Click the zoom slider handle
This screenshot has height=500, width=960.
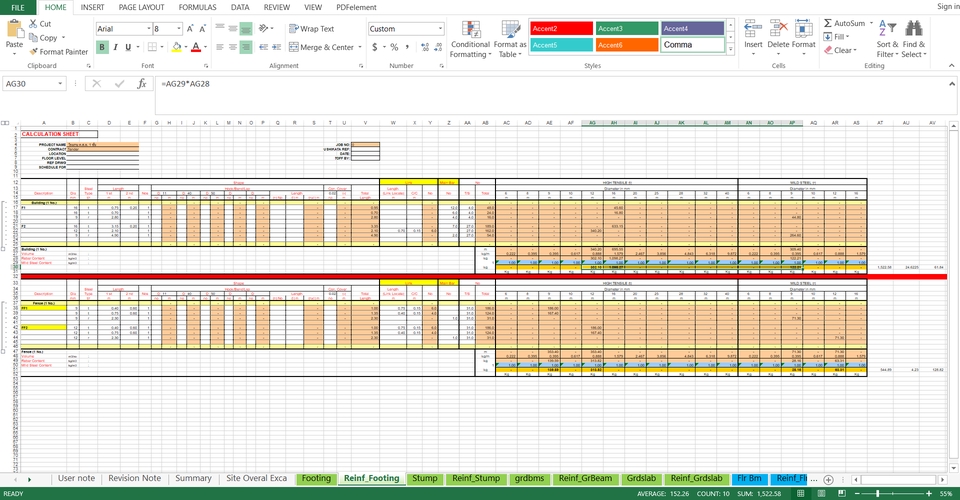877,493
